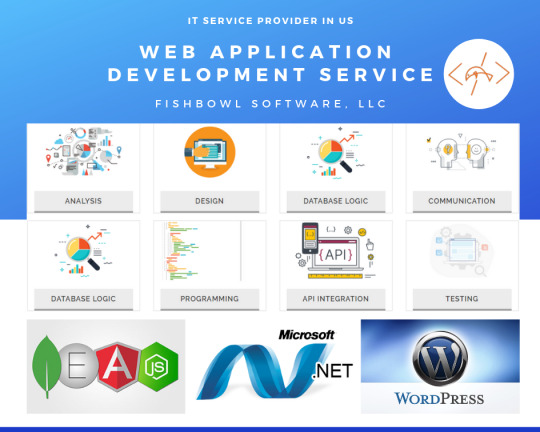Select the Analysis infographic icon
The image size is (540, 432).
83,152
